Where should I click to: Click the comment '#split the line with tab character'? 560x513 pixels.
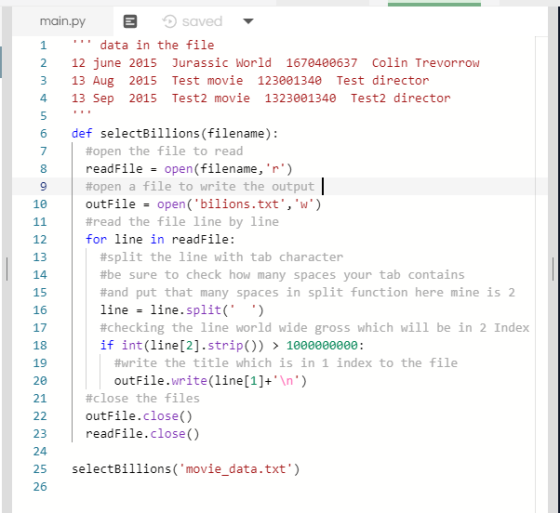pos(221,257)
